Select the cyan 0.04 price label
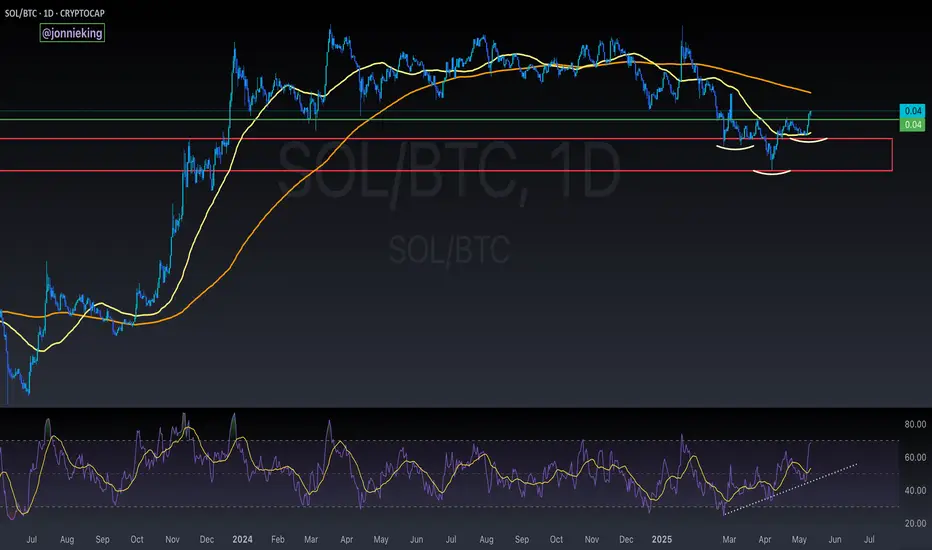 pos(912,111)
